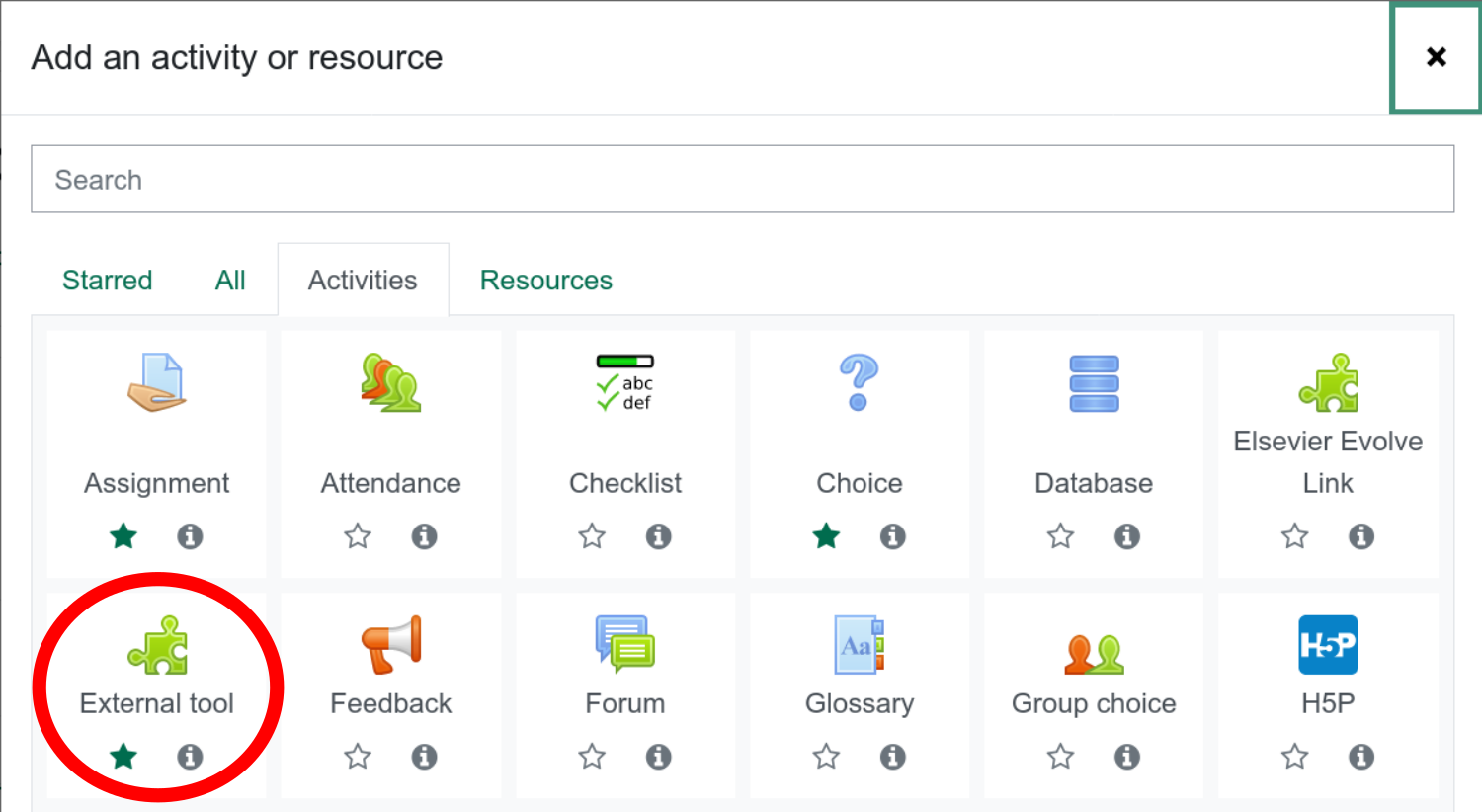Open info for H5P

click(1361, 757)
